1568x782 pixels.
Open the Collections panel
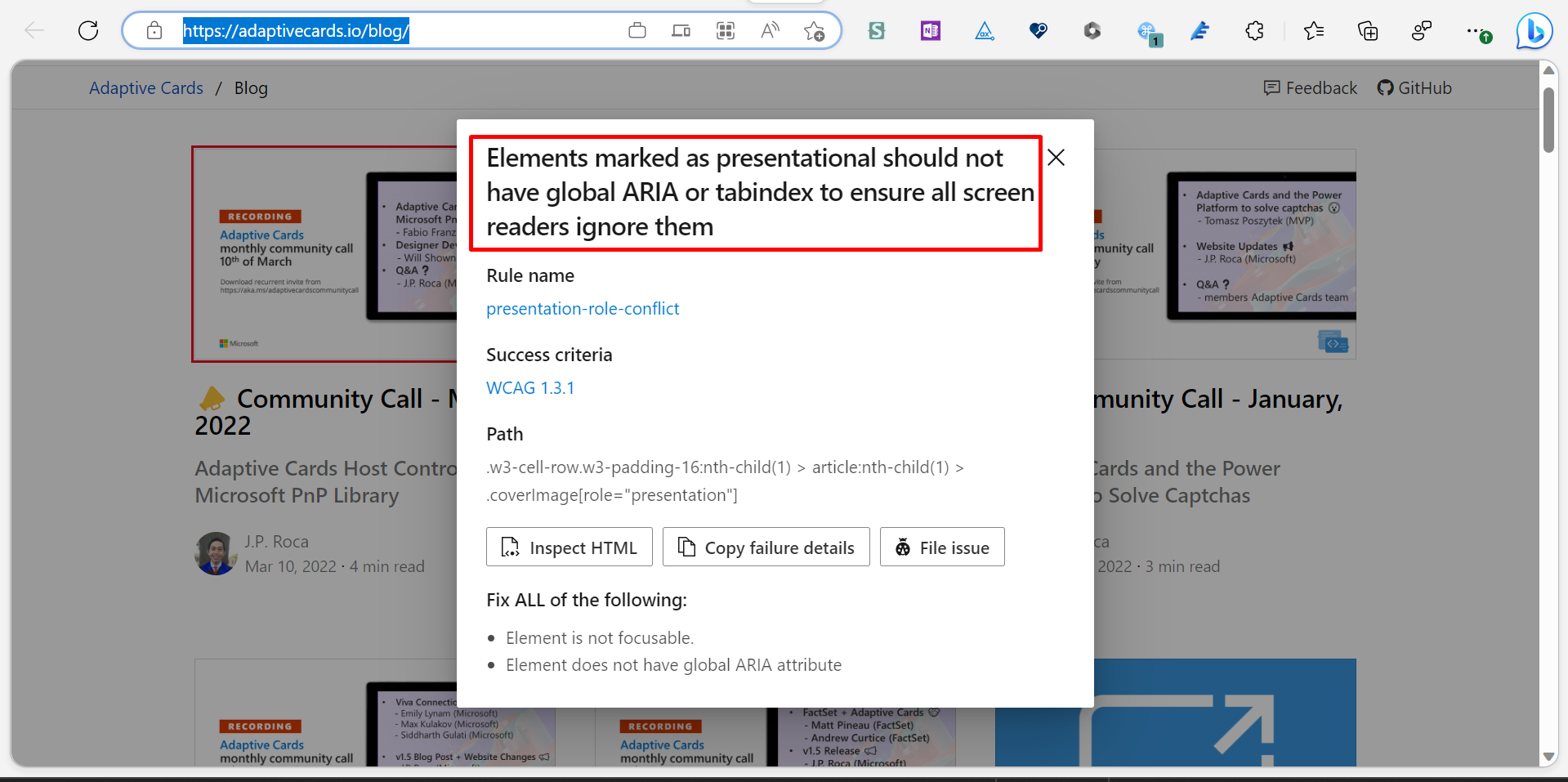tap(1367, 30)
